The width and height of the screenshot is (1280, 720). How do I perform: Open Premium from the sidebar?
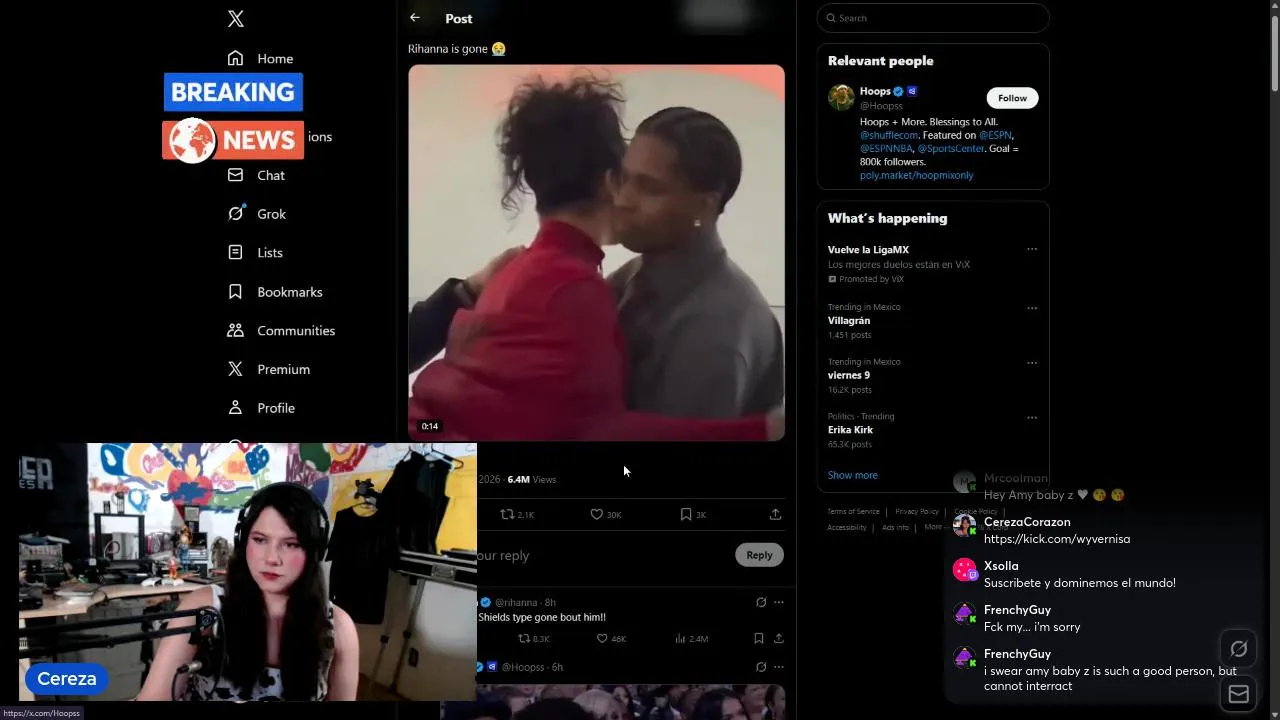(270, 369)
